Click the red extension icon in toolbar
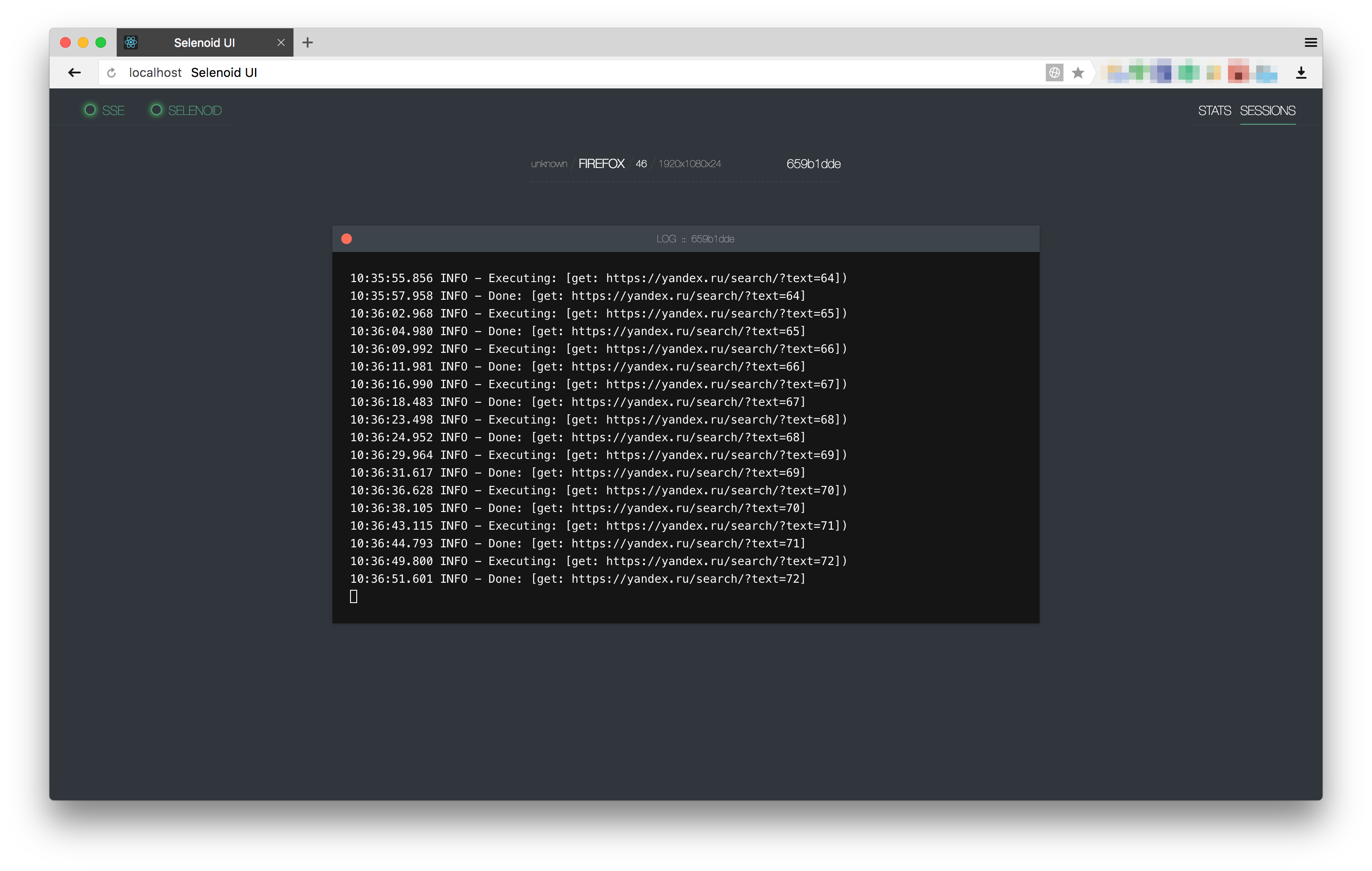This screenshot has height=871, width=1372. point(1238,73)
